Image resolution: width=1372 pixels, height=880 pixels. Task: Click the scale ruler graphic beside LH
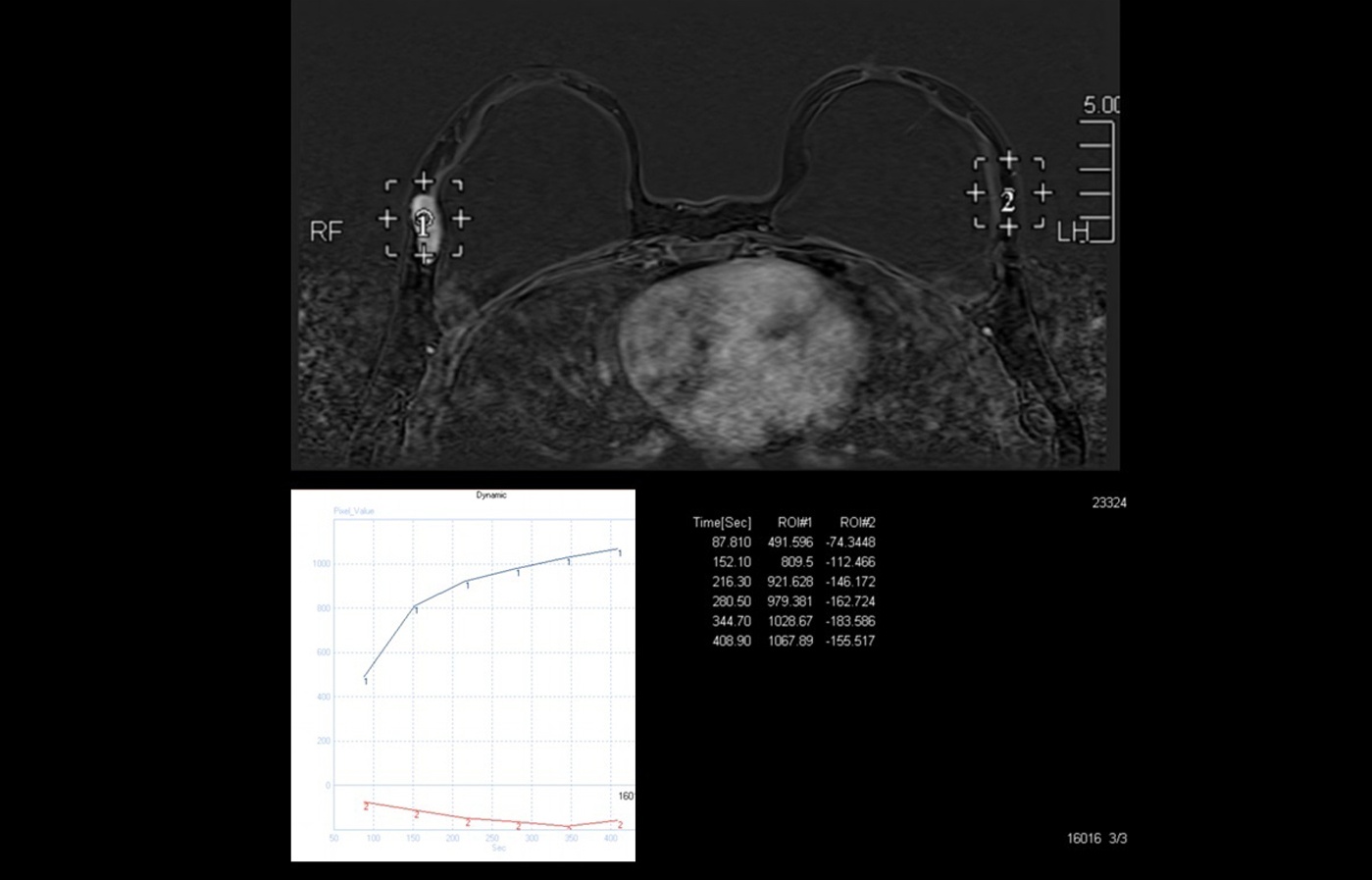pyautogui.click(x=1096, y=181)
